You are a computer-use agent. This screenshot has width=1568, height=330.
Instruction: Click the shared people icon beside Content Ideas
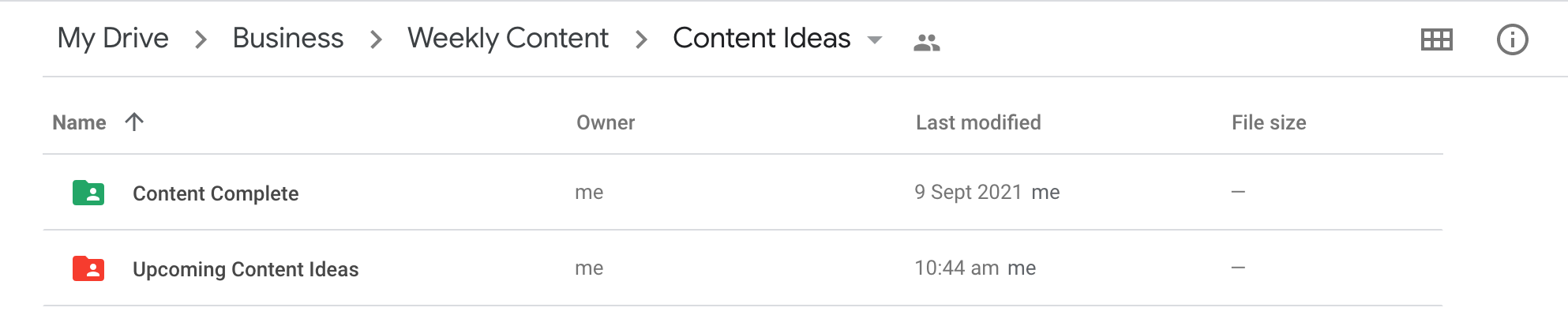click(926, 42)
